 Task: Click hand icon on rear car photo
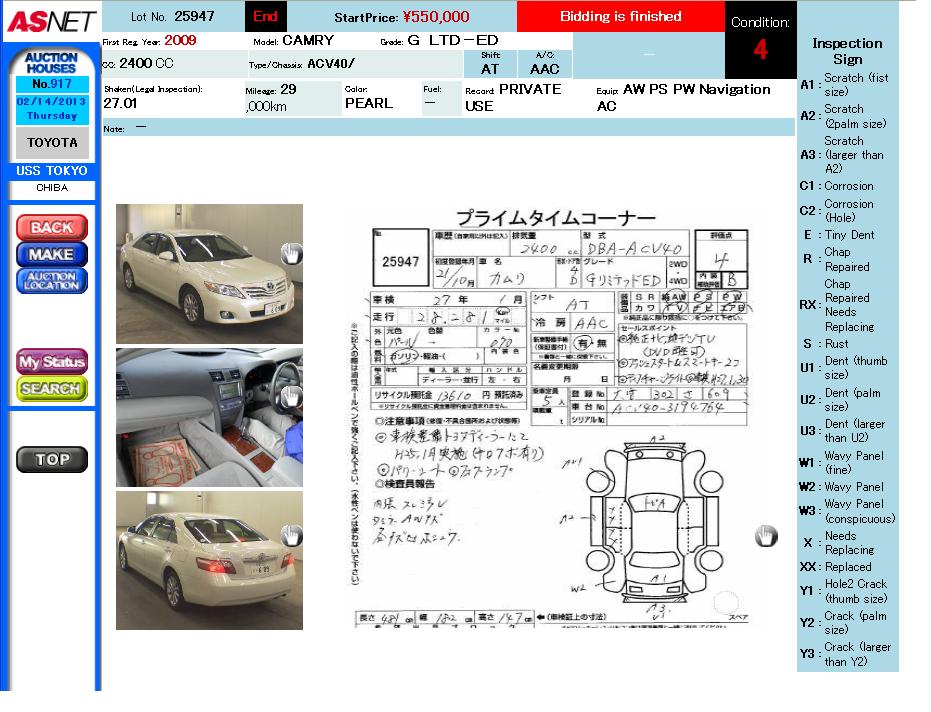[x=290, y=535]
